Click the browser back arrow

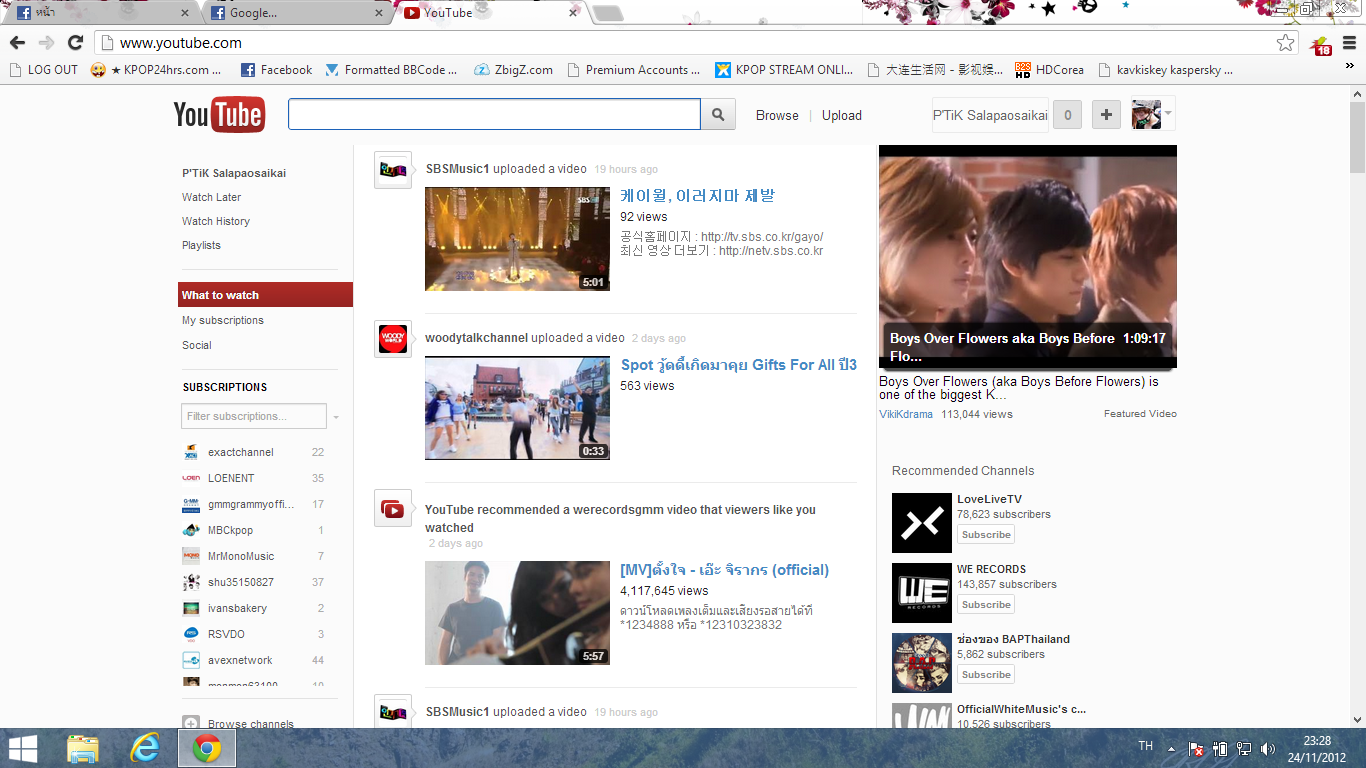click(x=17, y=43)
